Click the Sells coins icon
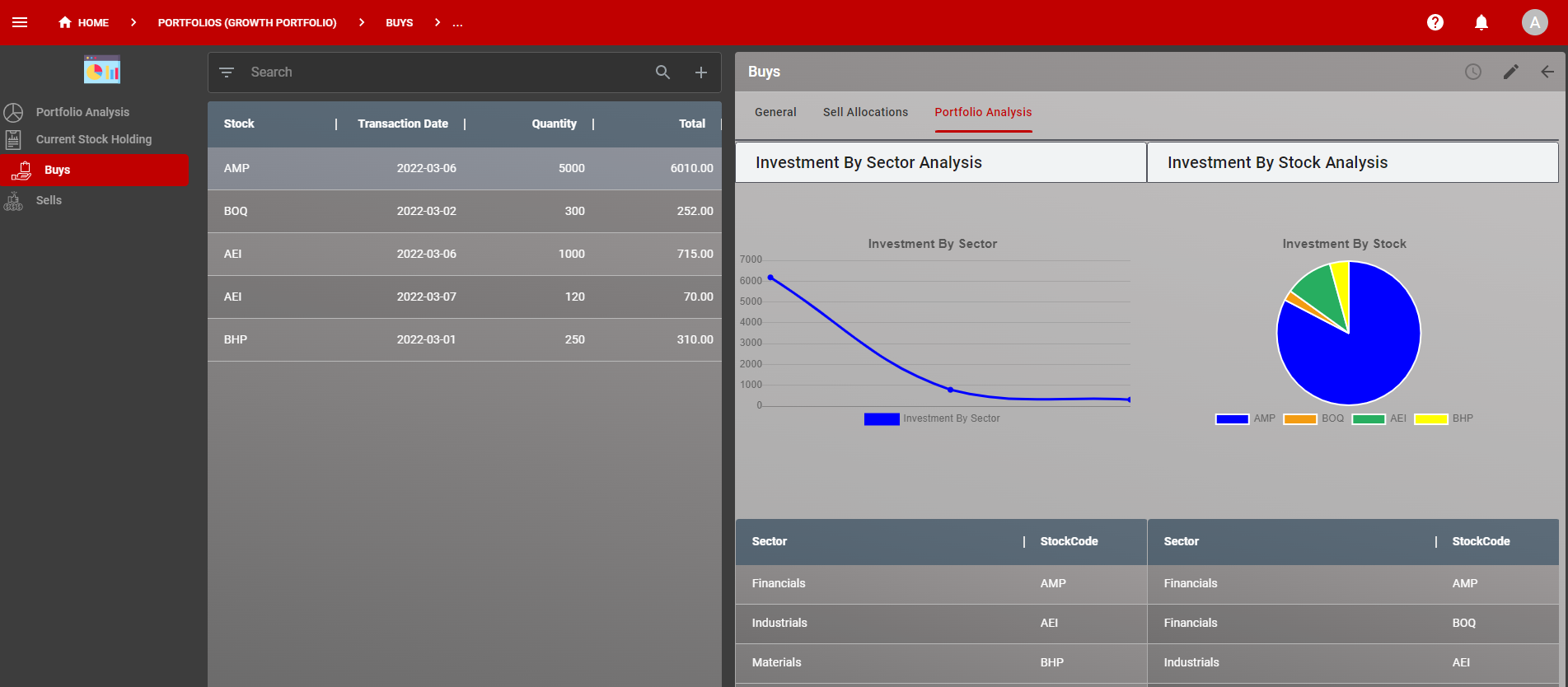The image size is (1568, 687). (x=13, y=201)
